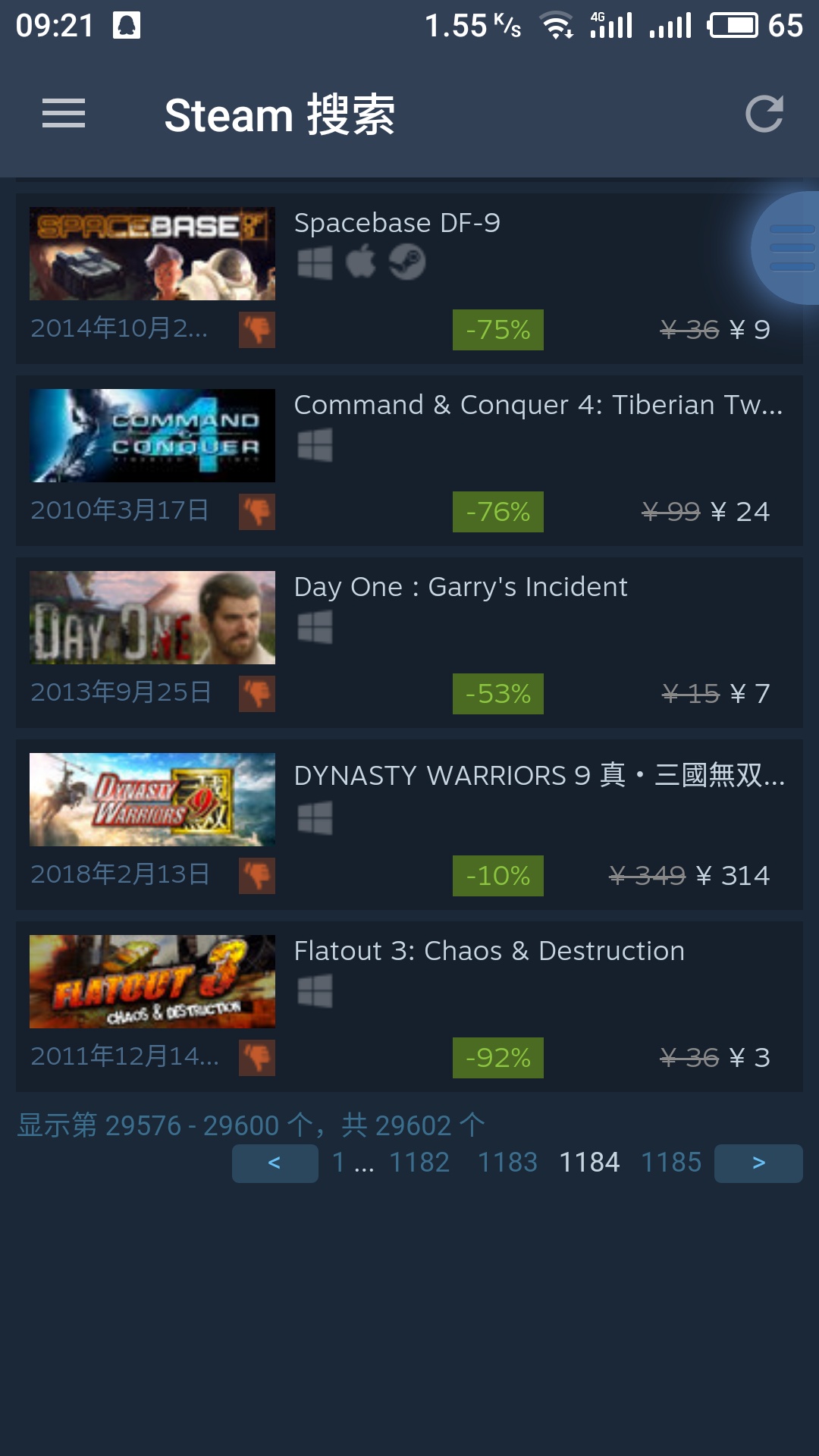Jump to page 1183
819x1456 pixels.
(507, 1163)
